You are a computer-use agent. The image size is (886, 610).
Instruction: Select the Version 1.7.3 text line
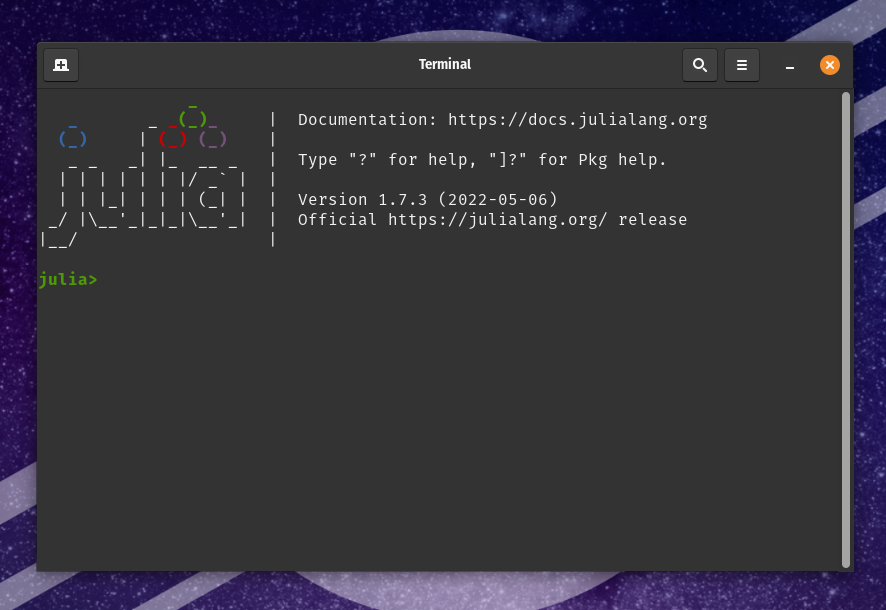tap(427, 199)
